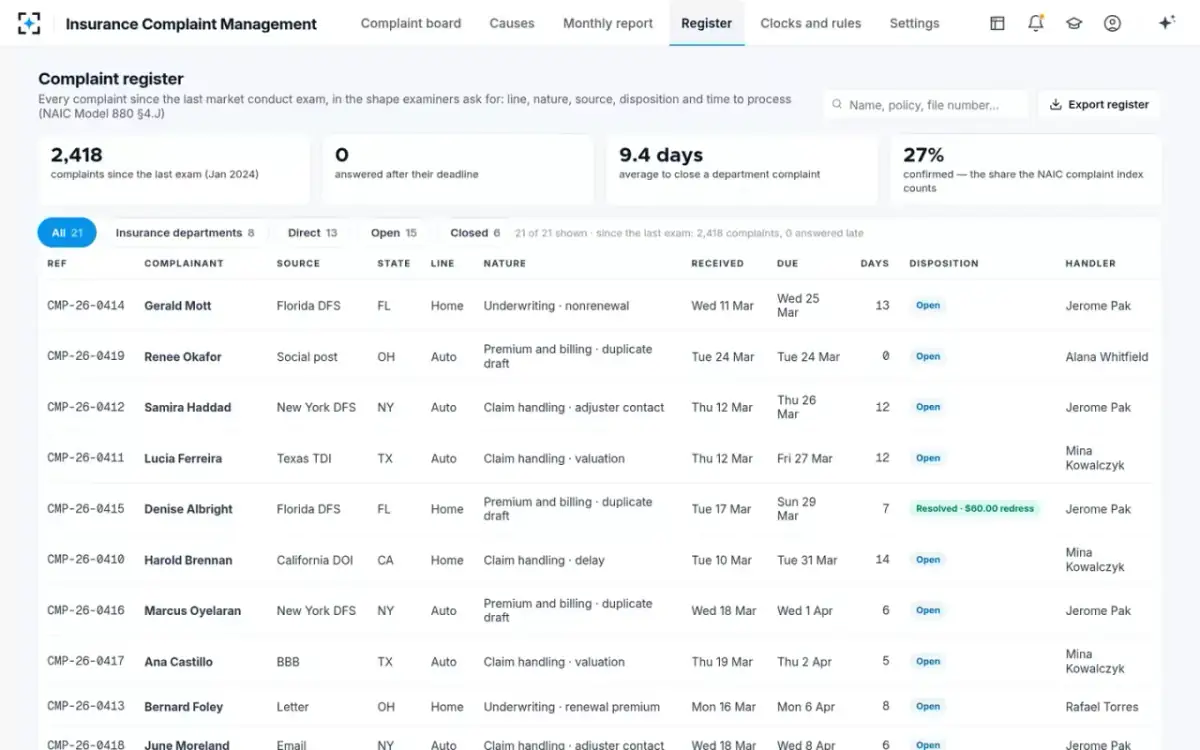
Task: Click the 27% confirmed stat card
Action: coord(1026,170)
